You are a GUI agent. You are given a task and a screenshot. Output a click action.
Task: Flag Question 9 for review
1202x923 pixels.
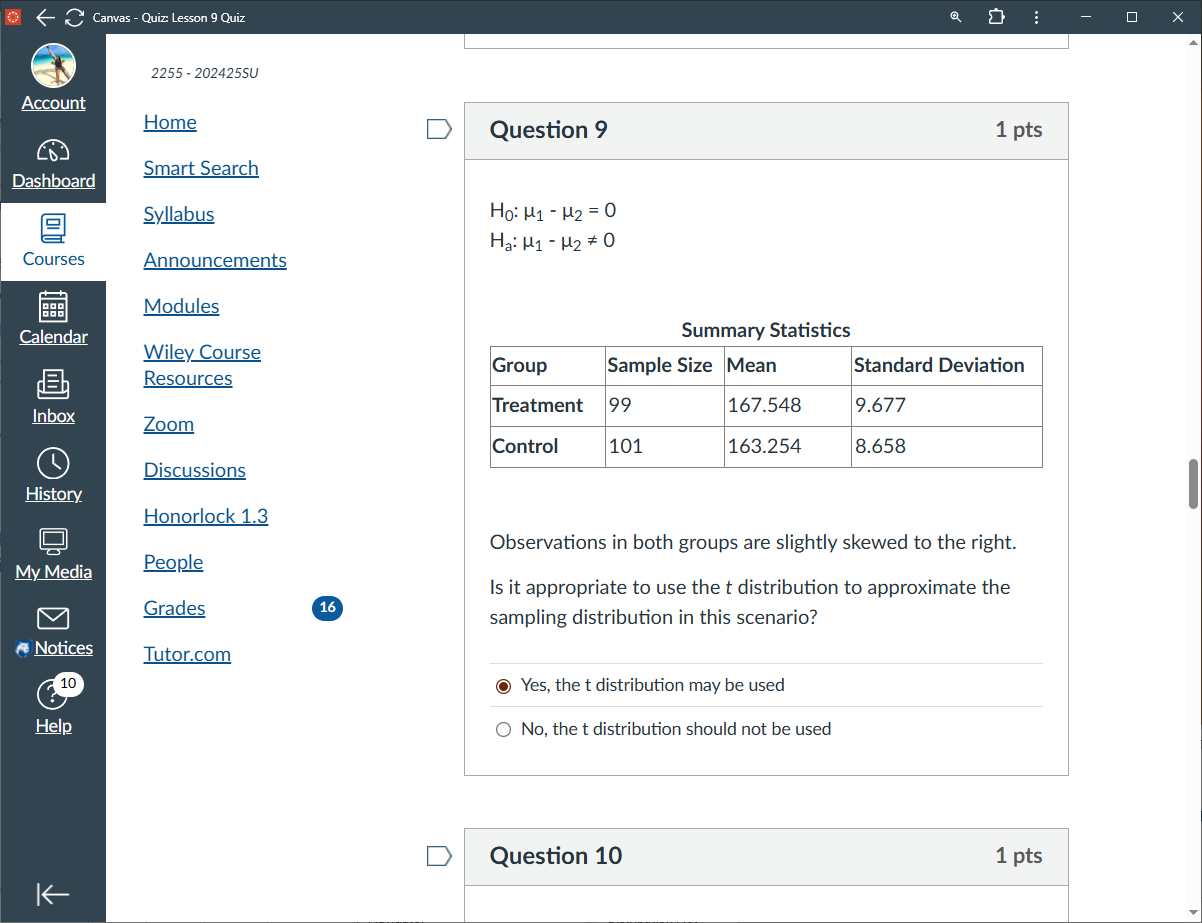pyautogui.click(x=438, y=128)
